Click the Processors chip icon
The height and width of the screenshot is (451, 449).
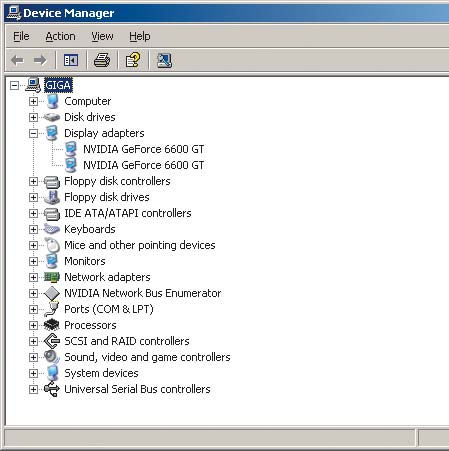point(52,325)
